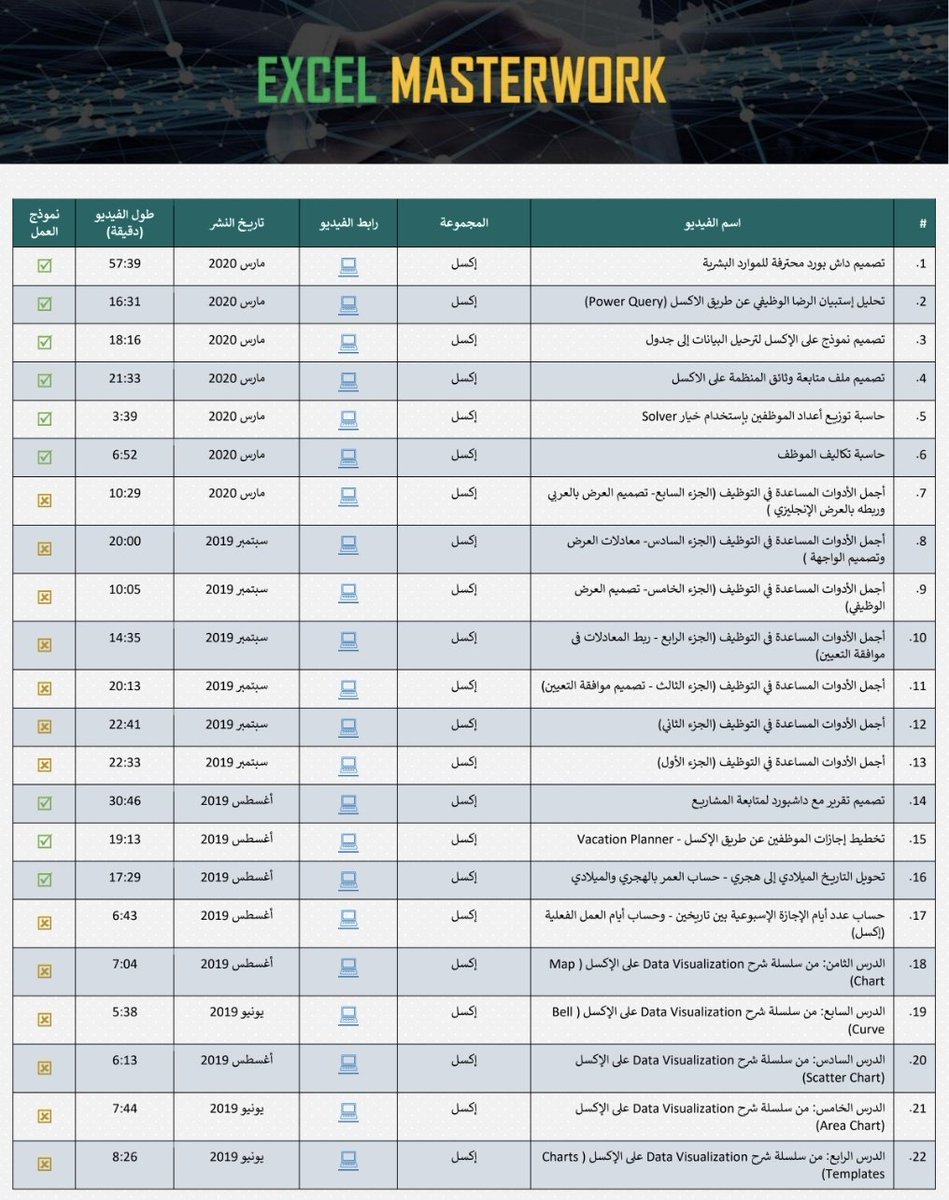This screenshot has height=1200, width=949.
Task: Click the video link icon in the Bell Curve row
Action: point(348,1013)
